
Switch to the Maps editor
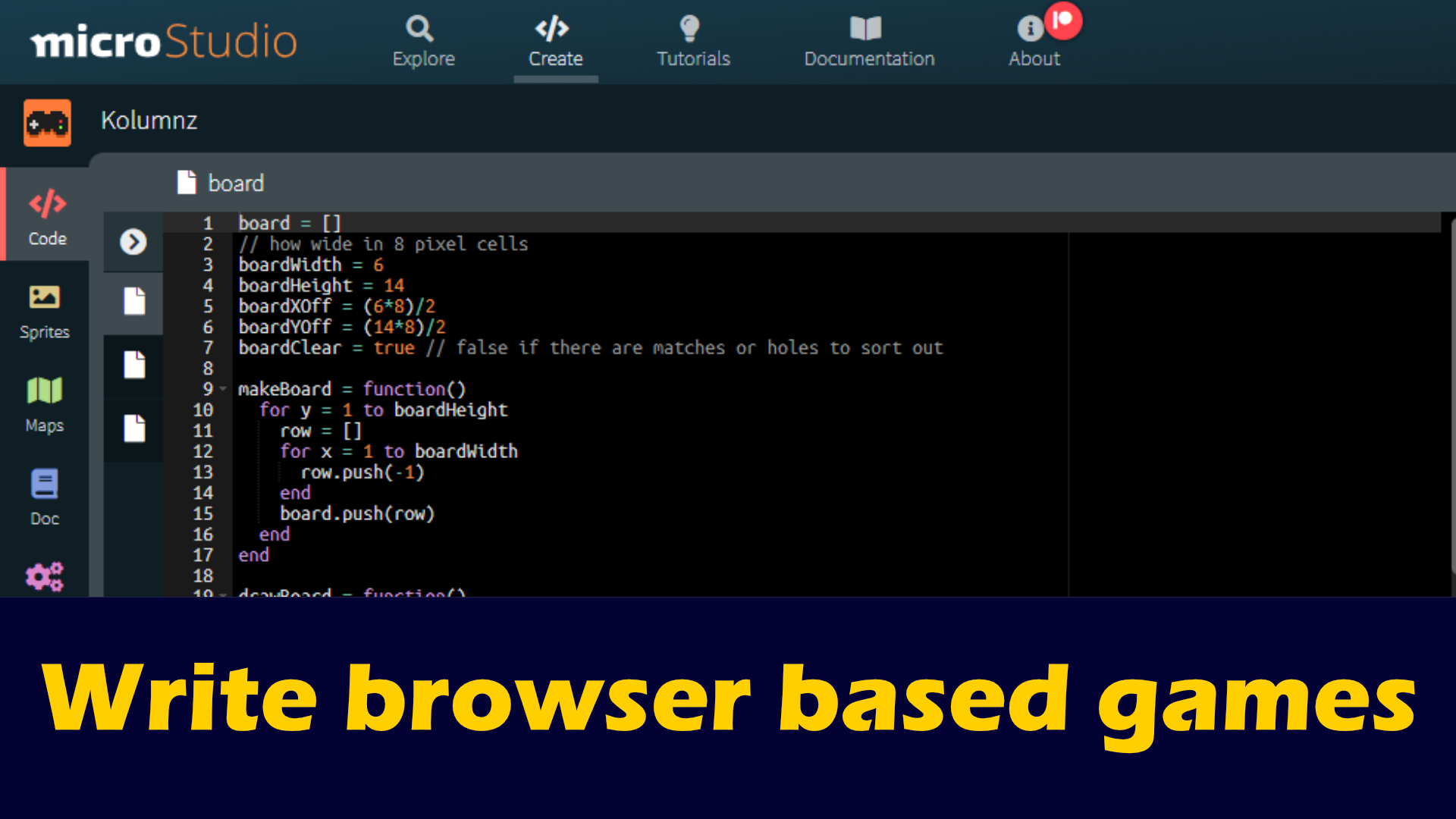click(44, 403)
